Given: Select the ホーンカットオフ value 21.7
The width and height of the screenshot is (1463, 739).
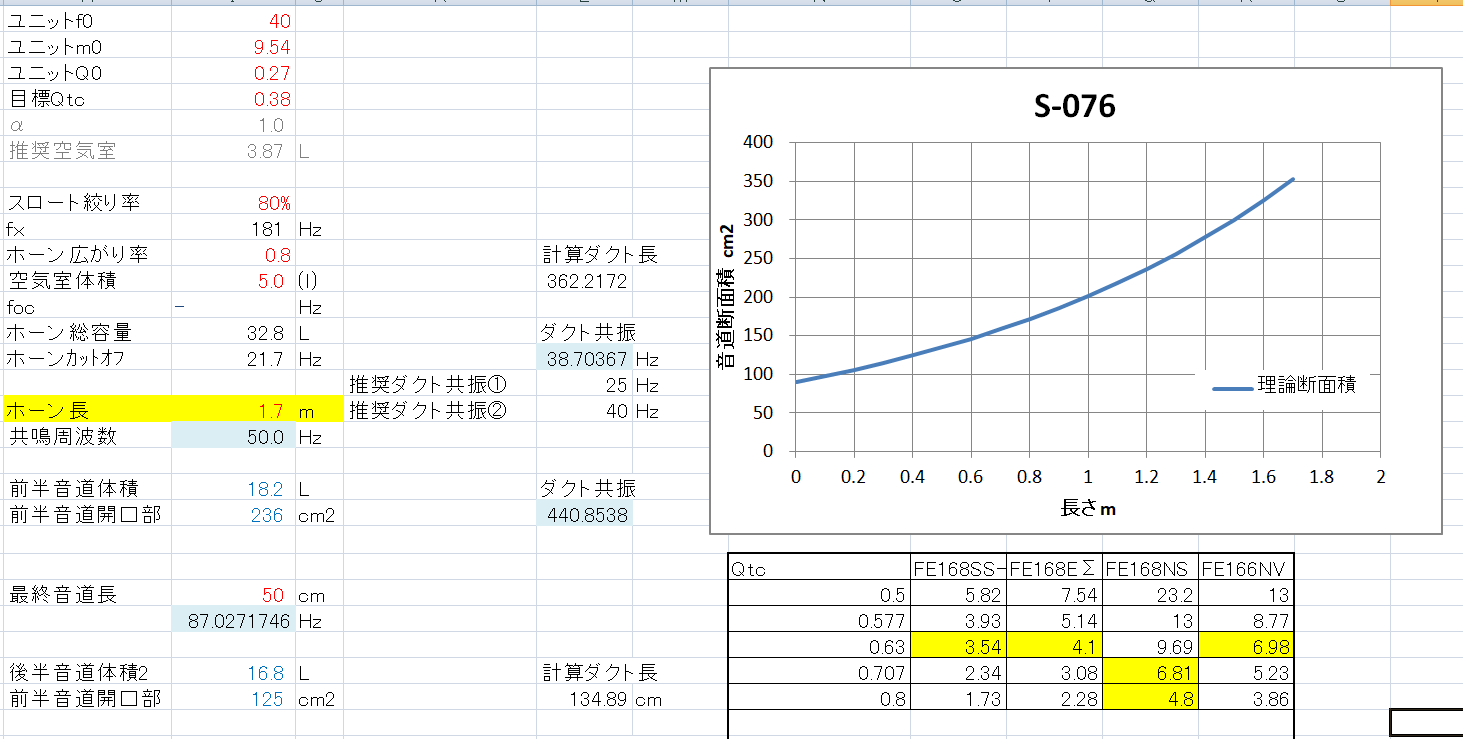Looking at the screenshot, I should pyautogui.click(x=233, y=359).
